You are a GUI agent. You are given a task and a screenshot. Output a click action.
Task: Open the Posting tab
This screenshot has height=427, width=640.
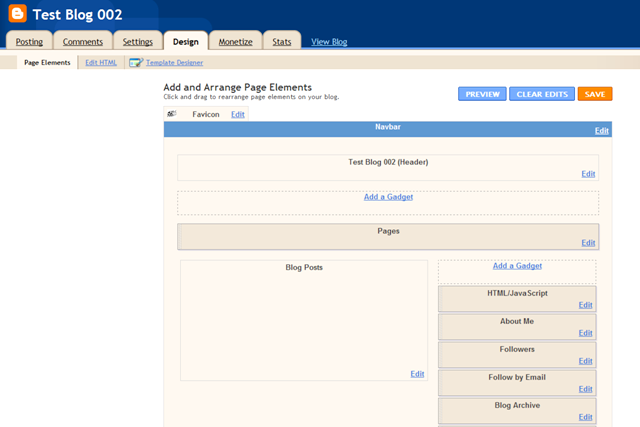click(29, 42)
